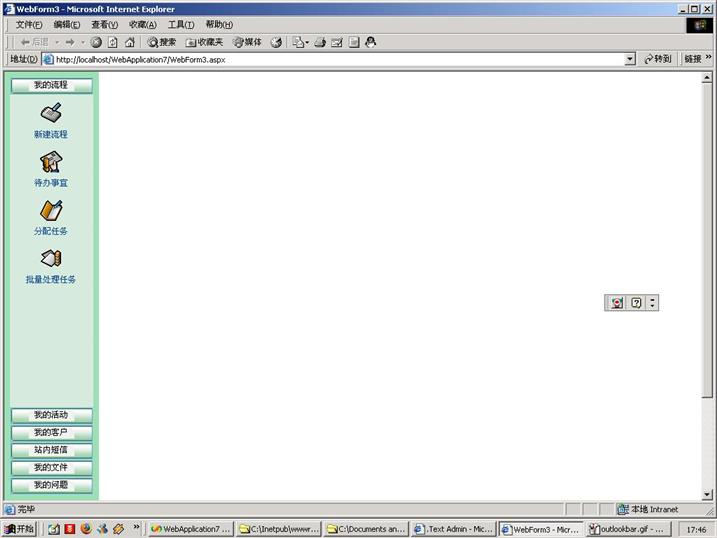Open the address bar dropdown arrow
This screenshot has height=538, width=717.
[x=631, y=59]
